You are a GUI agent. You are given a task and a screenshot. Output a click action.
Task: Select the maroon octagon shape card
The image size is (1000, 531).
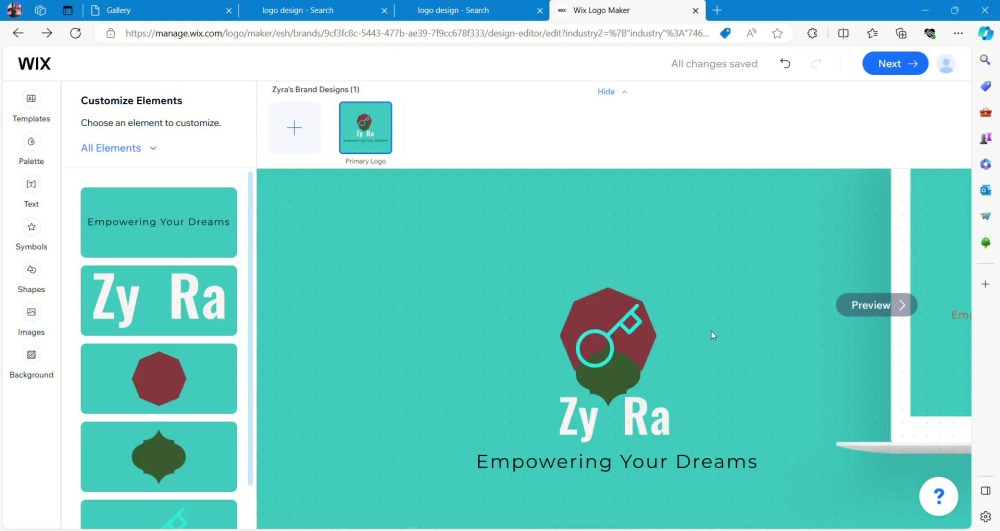(159, 379)
